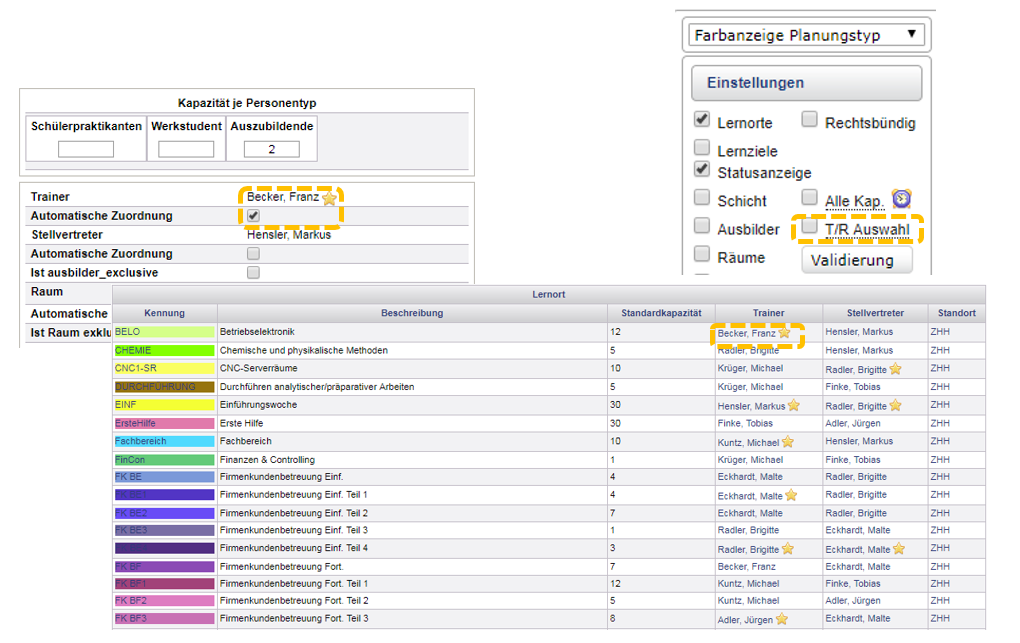This screenshot has width=1020, height=643.
Task: Check the Alle Kap. checkbox
Action: (x=809, y=198)
